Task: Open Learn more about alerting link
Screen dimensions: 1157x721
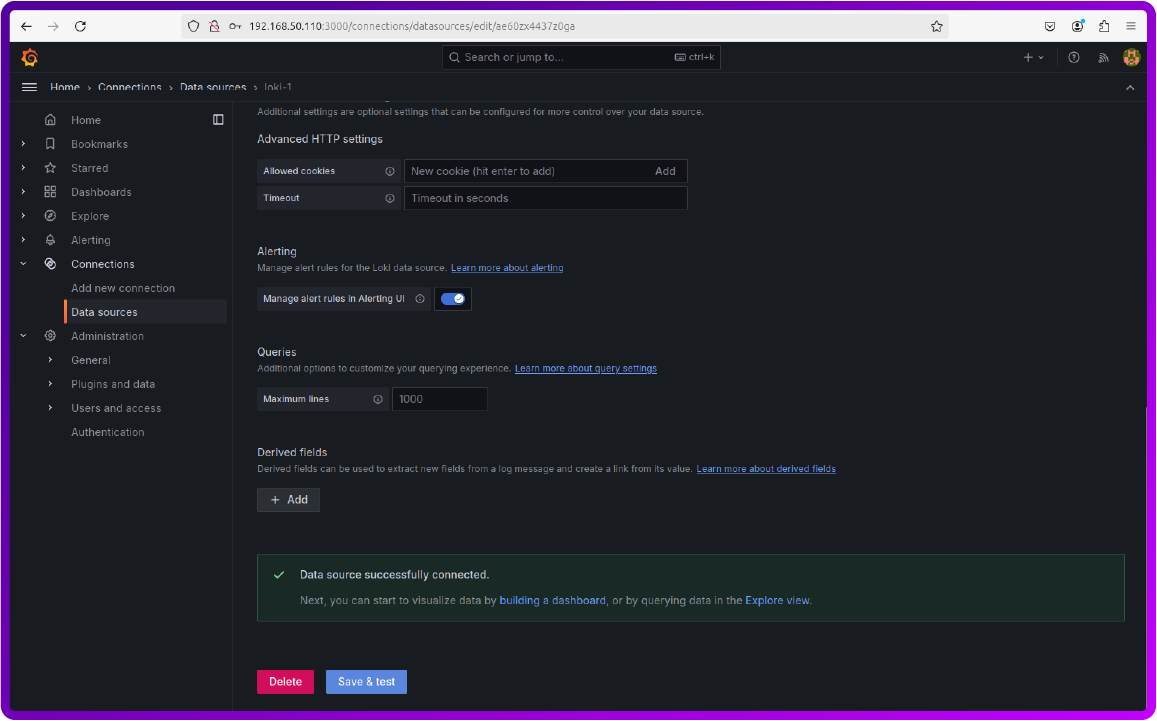Action: tap(507, 268)
